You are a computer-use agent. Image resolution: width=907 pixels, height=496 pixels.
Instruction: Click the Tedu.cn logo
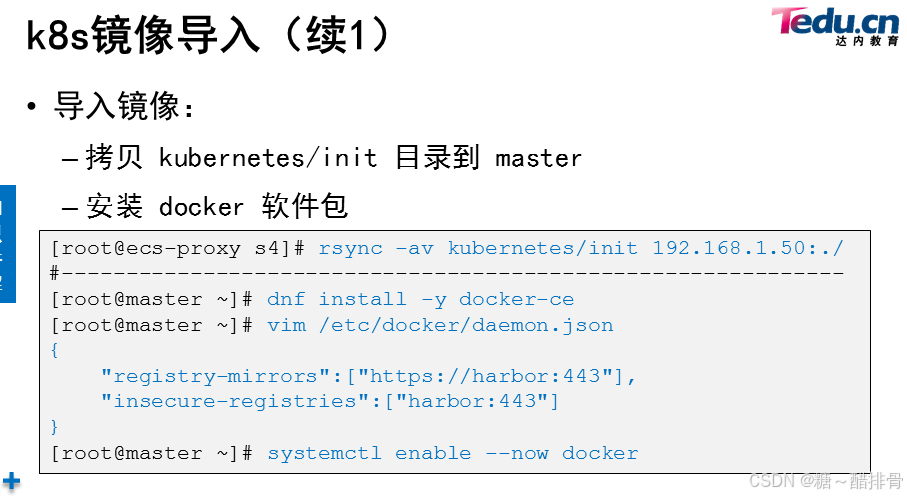click(x=834, y=22)
